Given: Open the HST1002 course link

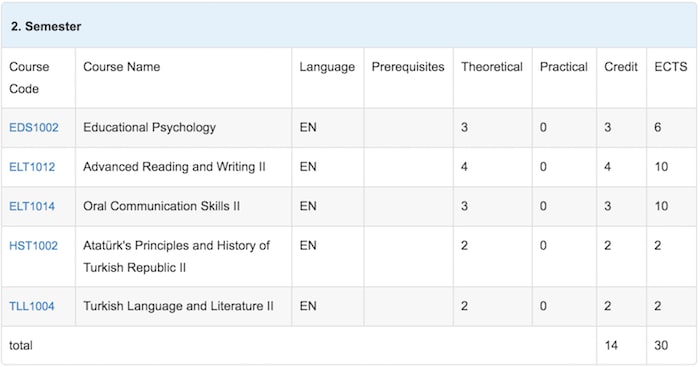Looking at the screenshot, I should pos(33,246).
